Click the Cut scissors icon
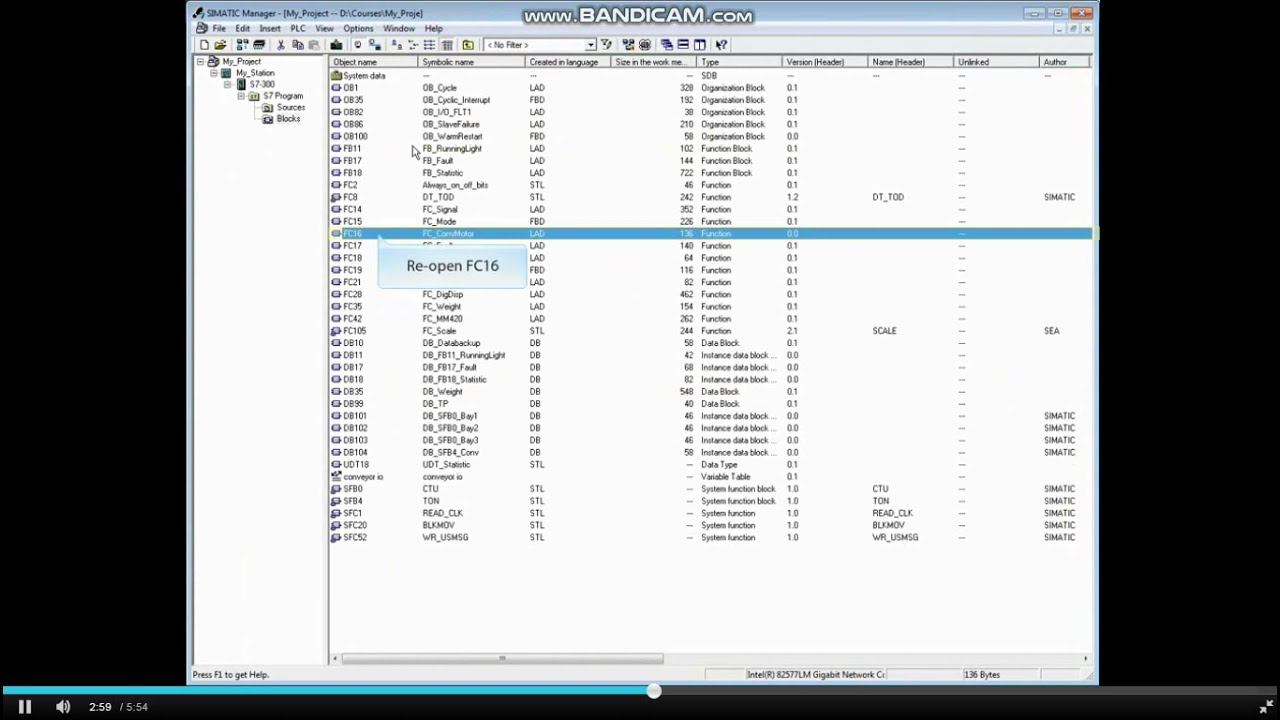 click(280, 44)
